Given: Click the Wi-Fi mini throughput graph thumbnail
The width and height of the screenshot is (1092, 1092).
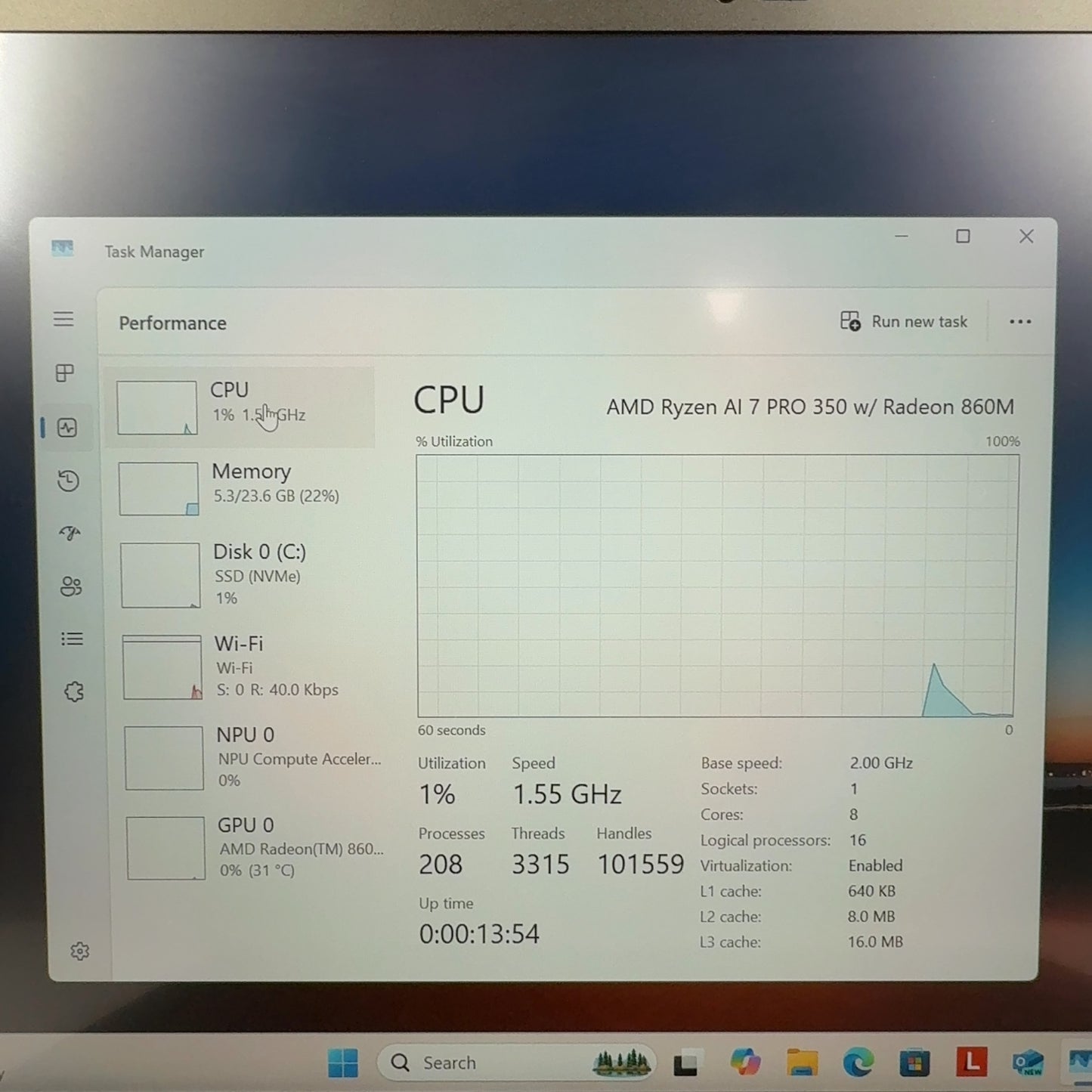Looking at the screenshot, I should 162,667.
